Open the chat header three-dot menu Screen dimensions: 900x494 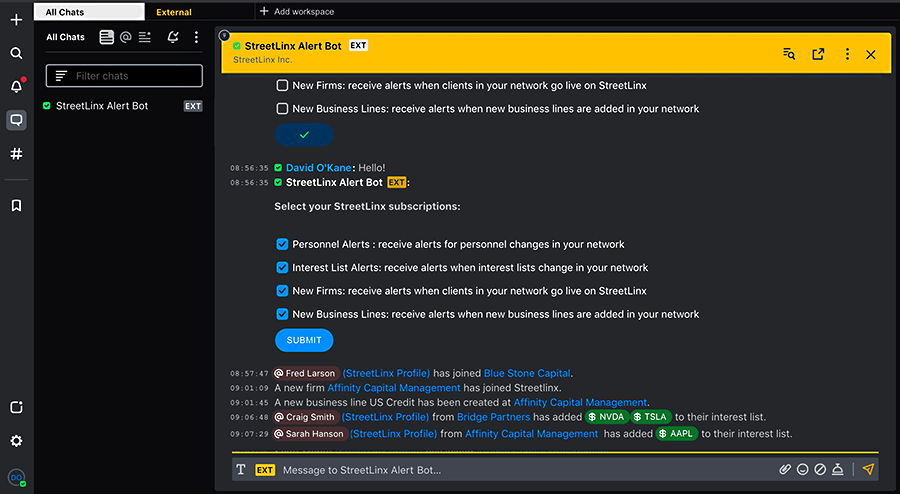click(847, 54)
